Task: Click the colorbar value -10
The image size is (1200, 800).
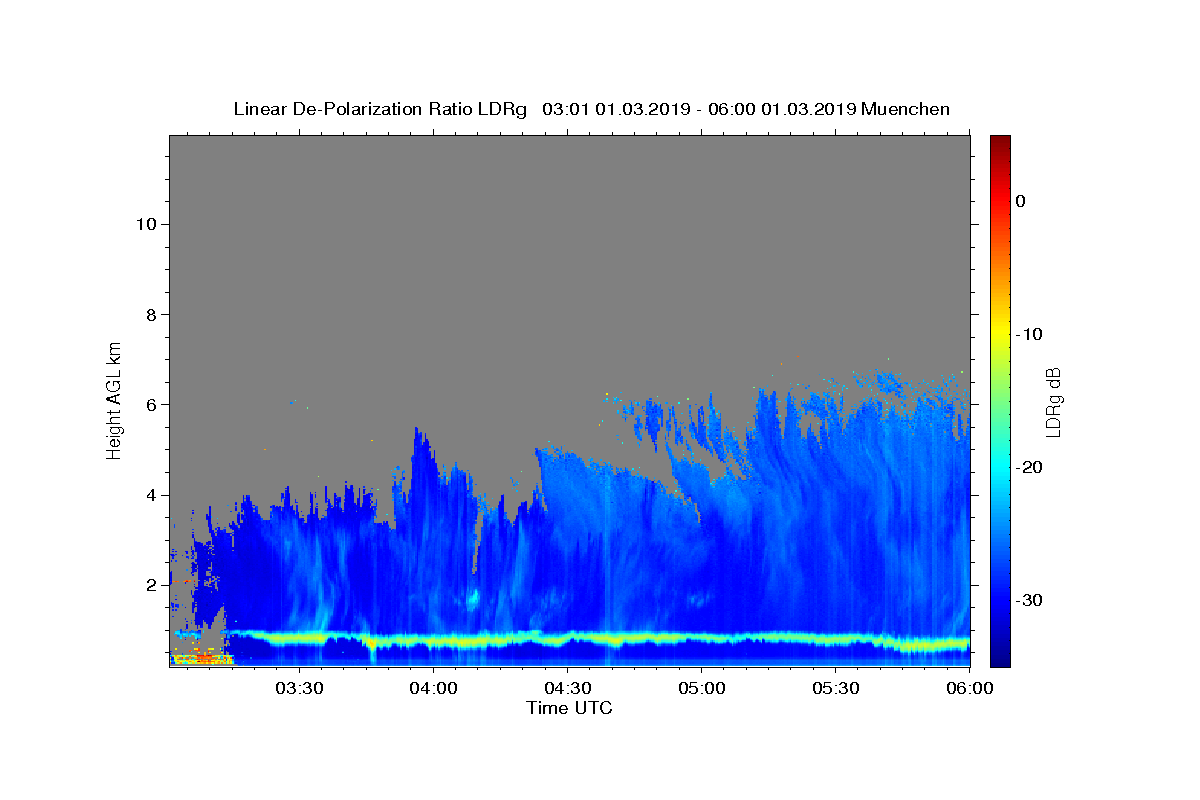Action: point(1029,334)
